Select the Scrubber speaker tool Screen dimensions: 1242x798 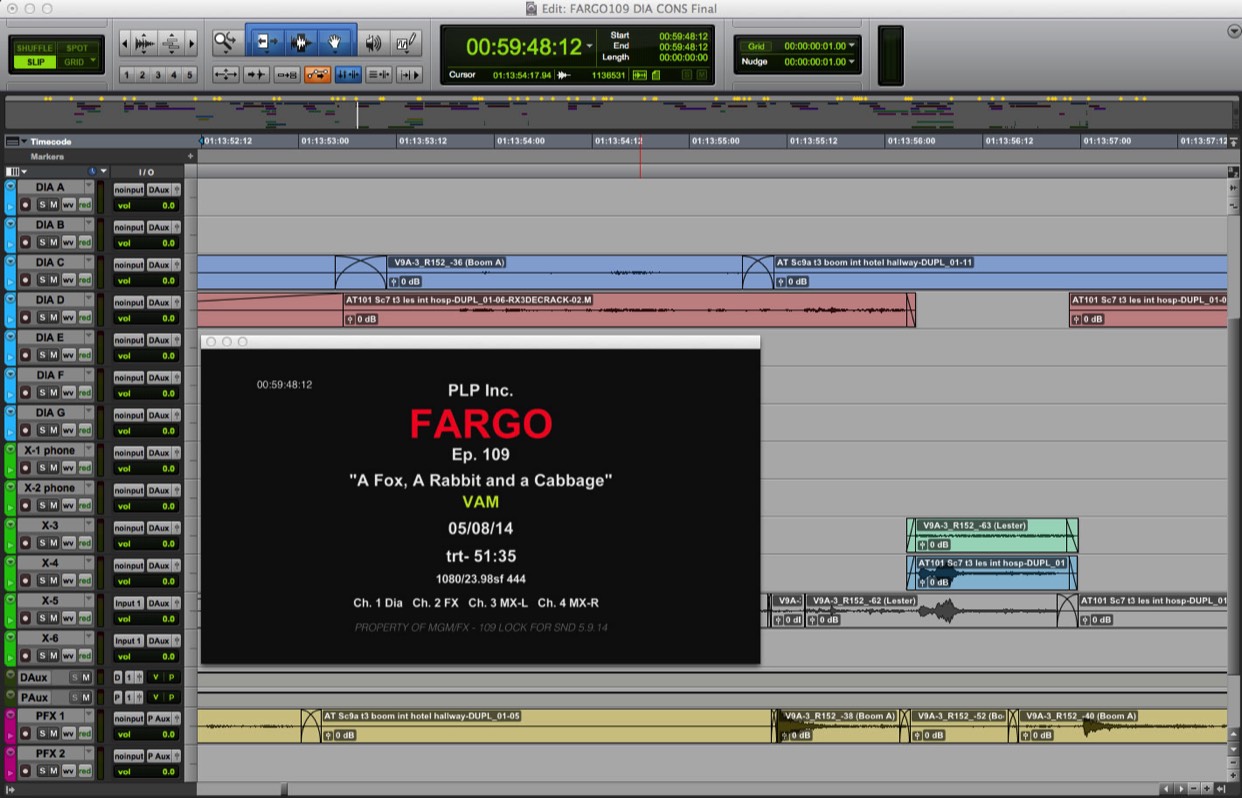tap(374, 43)
